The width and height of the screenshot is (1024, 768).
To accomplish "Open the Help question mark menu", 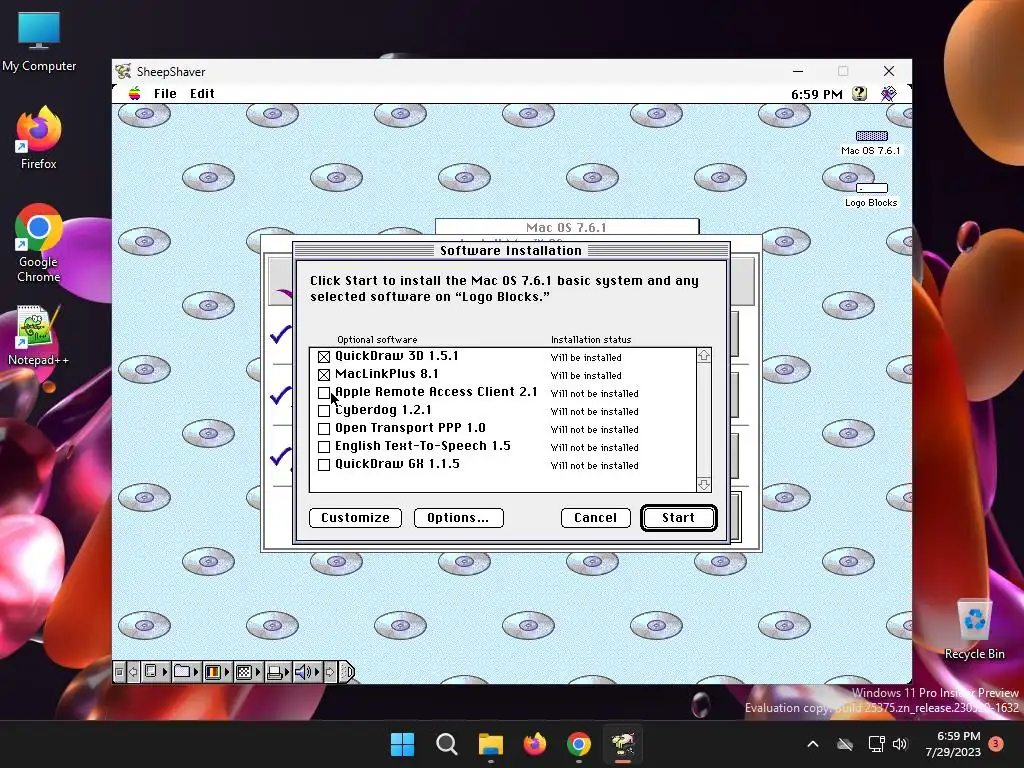I will tap(859, 93).
